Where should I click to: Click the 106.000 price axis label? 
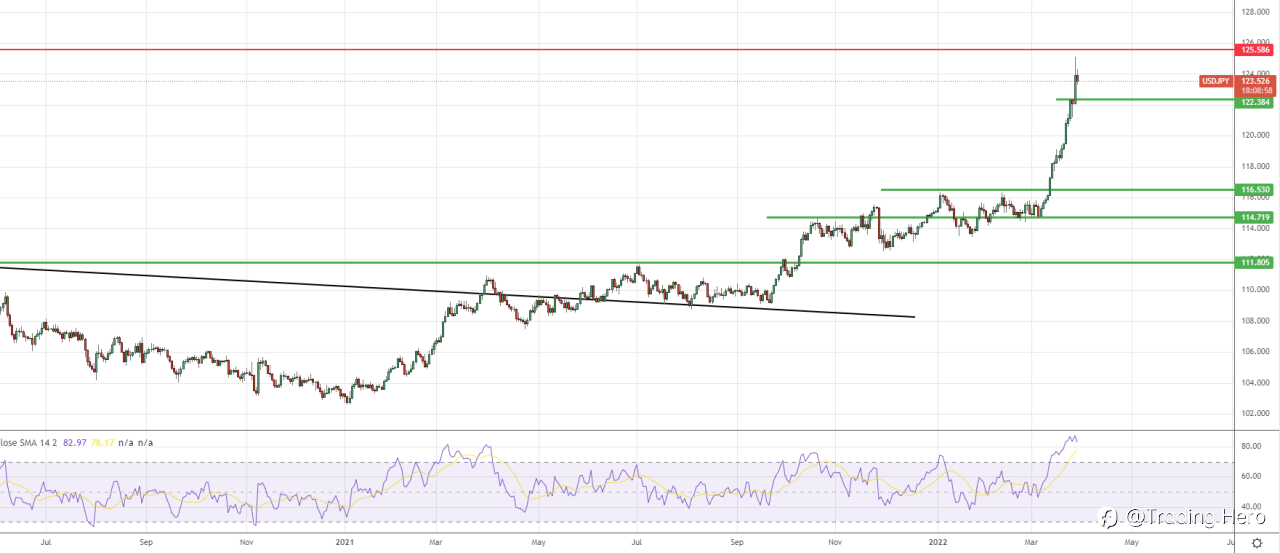1255,352
